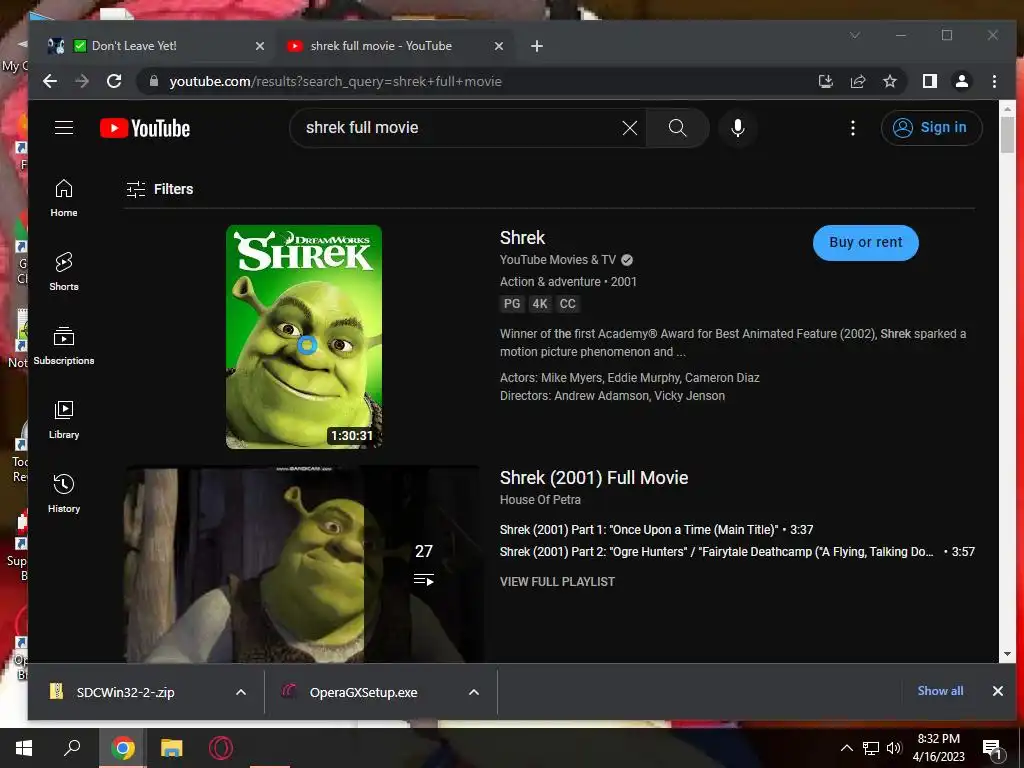Open the House Of Petra channel

click(540, 500)
